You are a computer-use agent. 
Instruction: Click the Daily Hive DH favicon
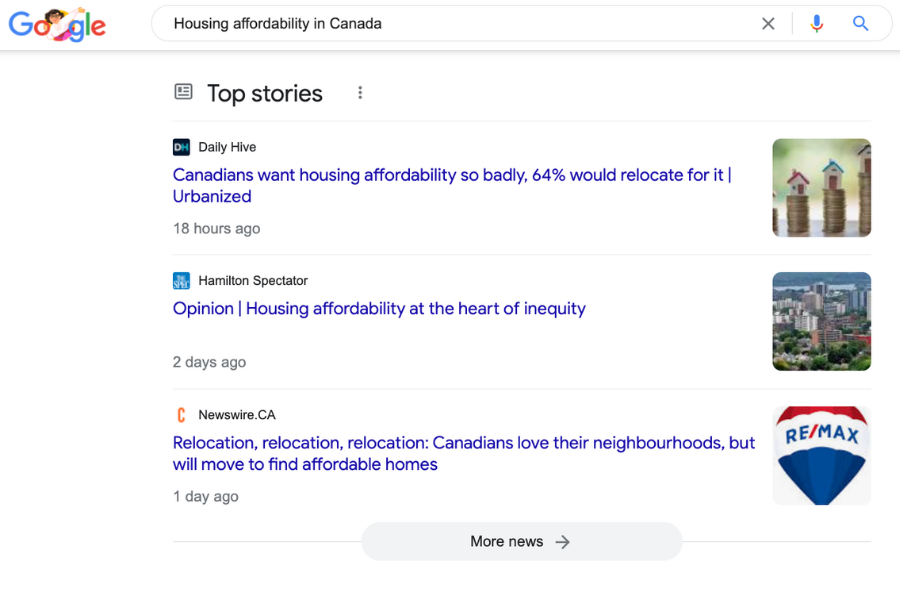[x=181, y=147]
